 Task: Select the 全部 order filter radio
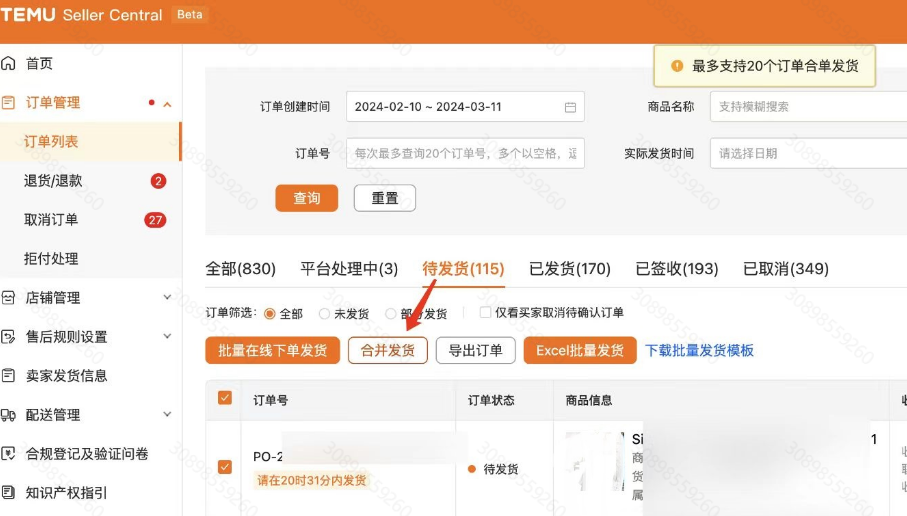click(269, 314)
